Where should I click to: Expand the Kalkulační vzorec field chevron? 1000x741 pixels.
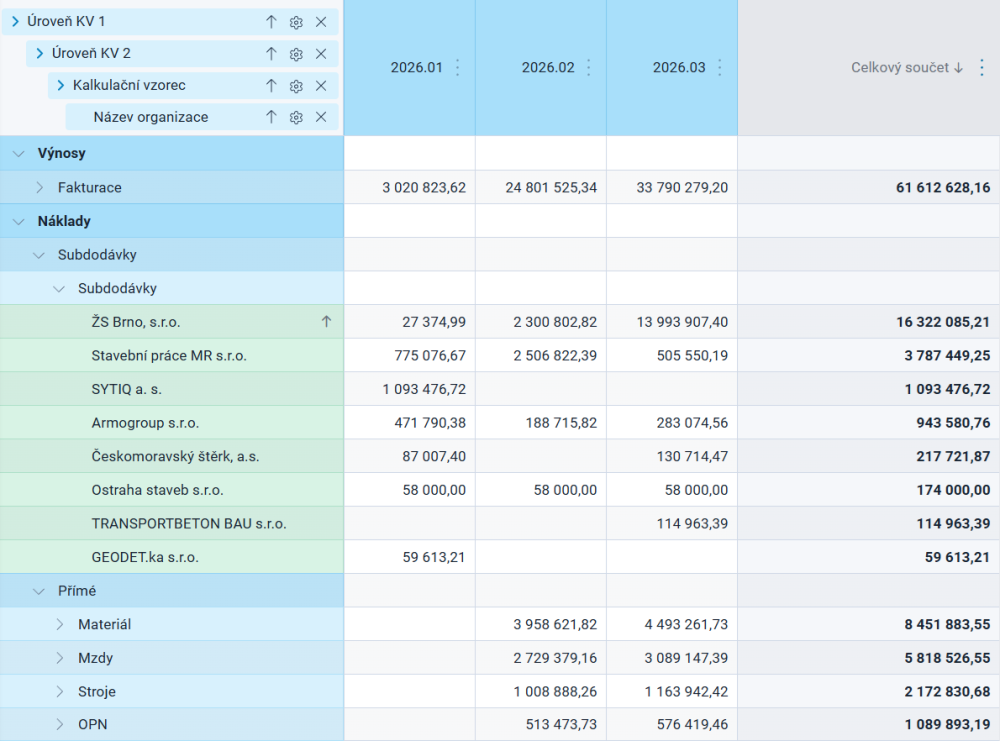61,85
